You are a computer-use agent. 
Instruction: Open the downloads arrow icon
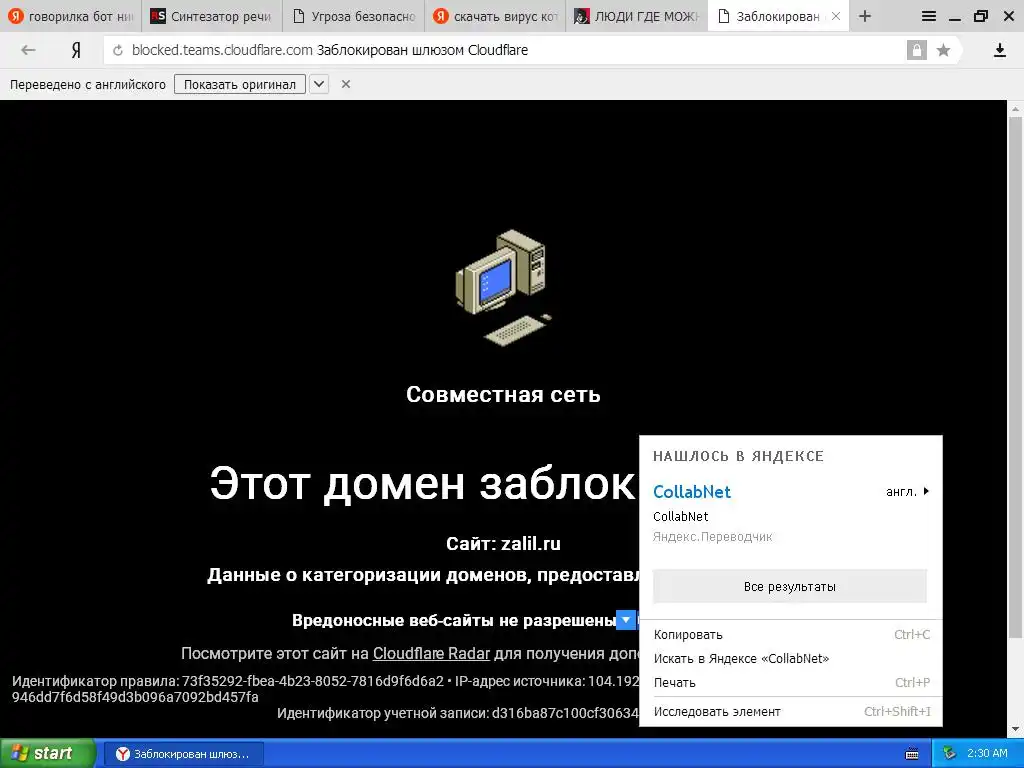tap(999, 50)
